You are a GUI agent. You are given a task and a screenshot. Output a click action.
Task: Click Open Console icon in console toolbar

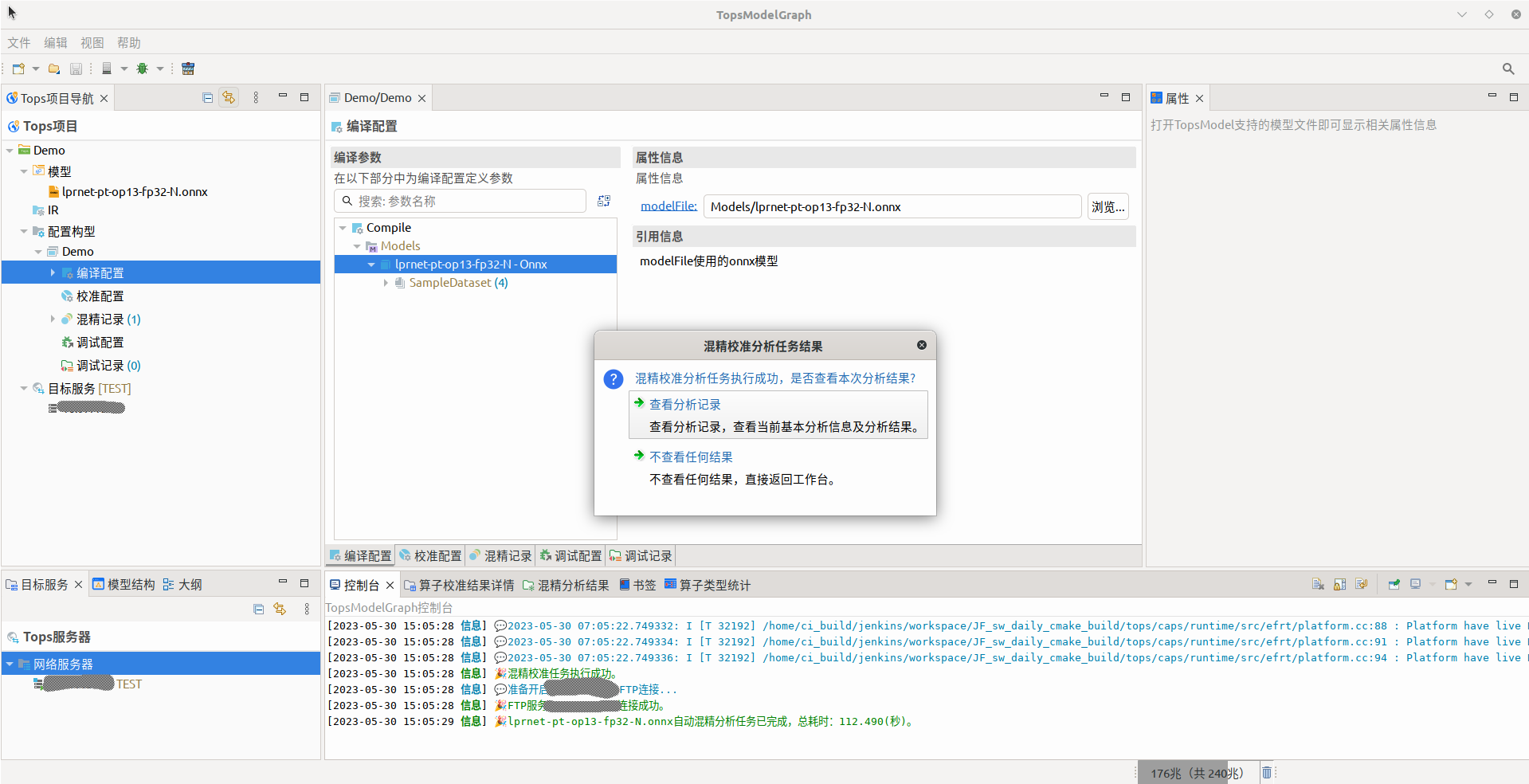(x=1451, y=584)
